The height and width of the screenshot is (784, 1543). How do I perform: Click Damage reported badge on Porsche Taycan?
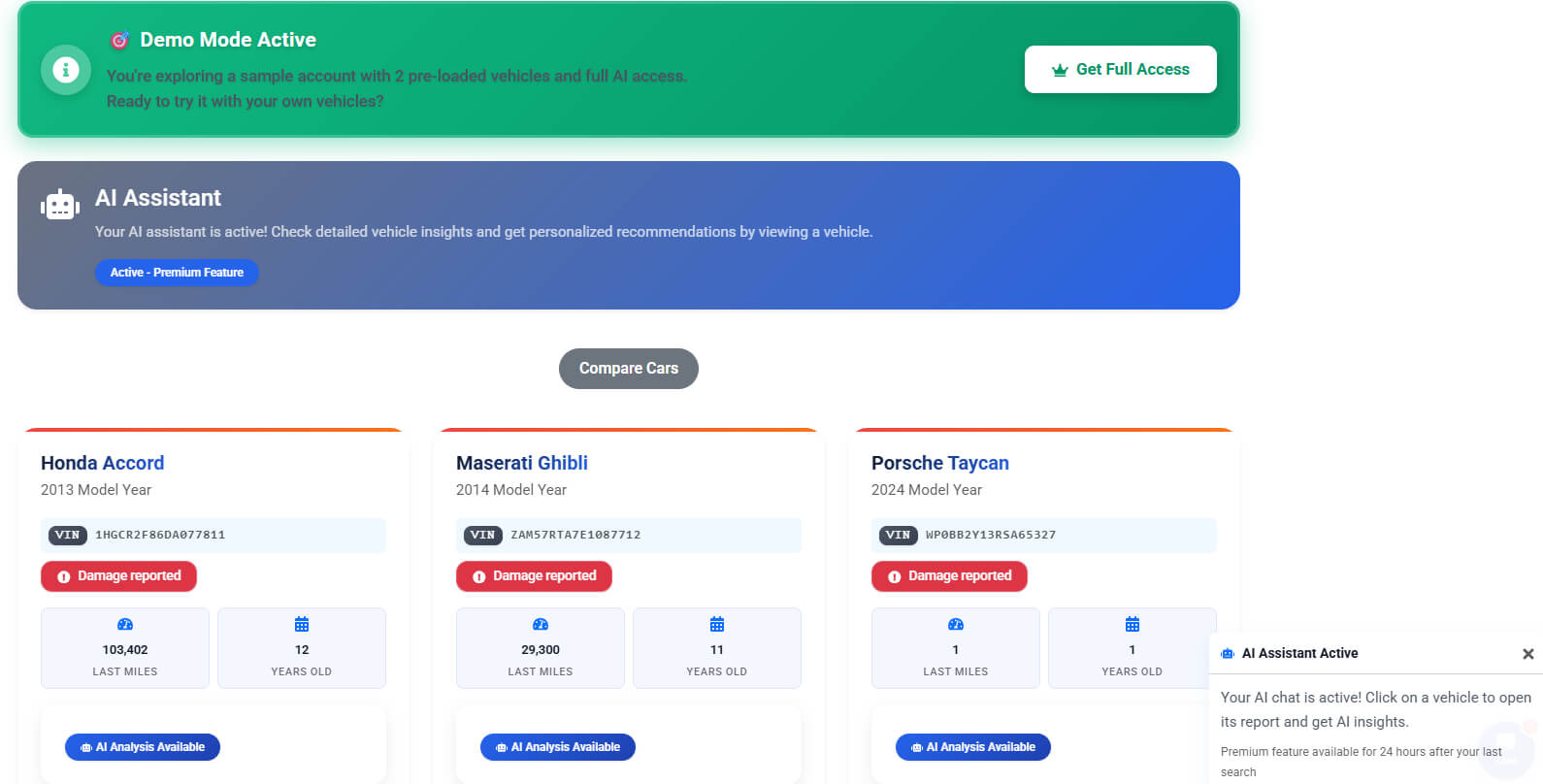949,576
